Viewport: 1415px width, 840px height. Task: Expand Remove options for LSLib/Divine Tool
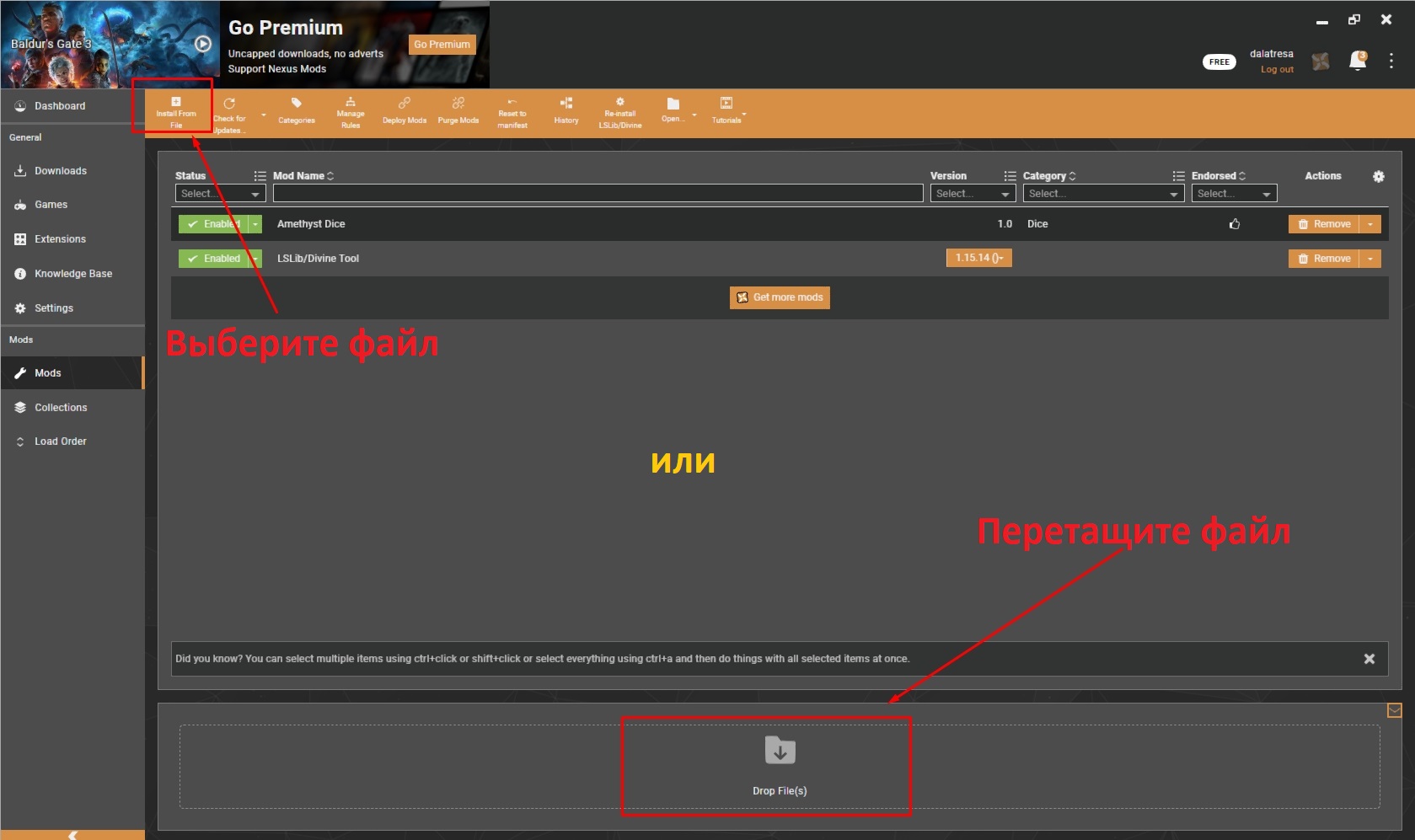(1370, 259)
